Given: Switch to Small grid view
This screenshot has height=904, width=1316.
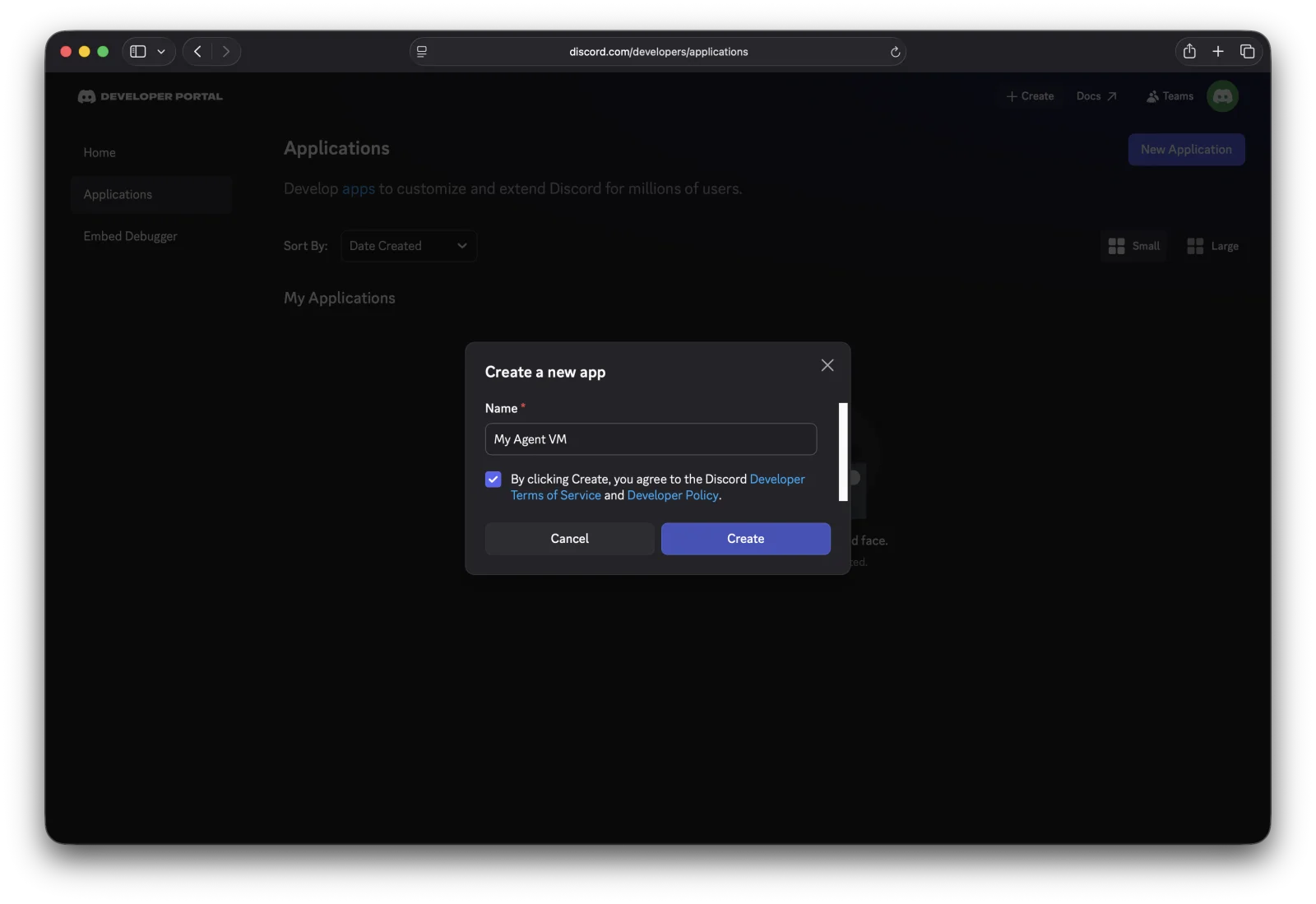Looking at the screenshot, I should (x=1133, y=246).
